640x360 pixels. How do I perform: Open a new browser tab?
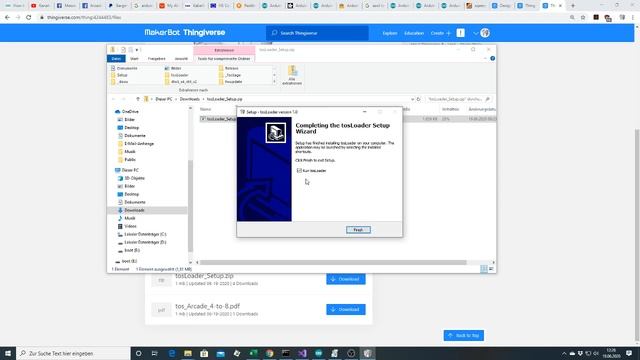click(x=573, y=6)
